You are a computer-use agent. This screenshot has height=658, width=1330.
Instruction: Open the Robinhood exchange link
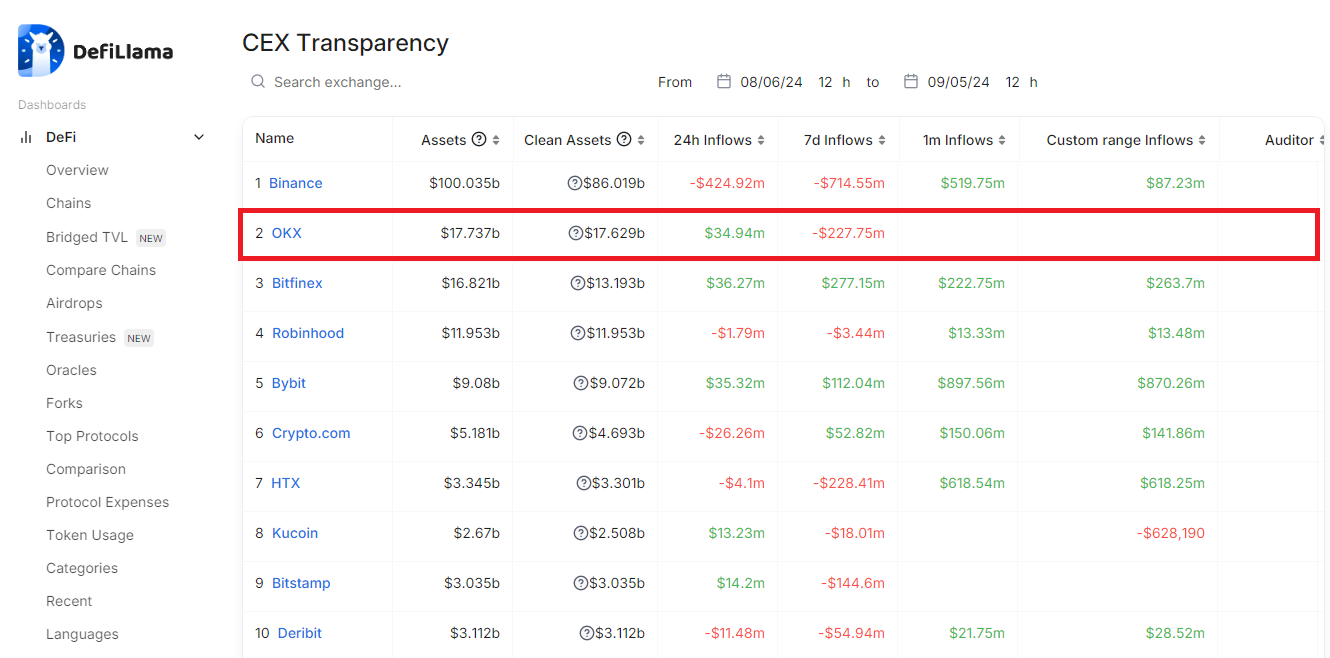click(308, 333)
